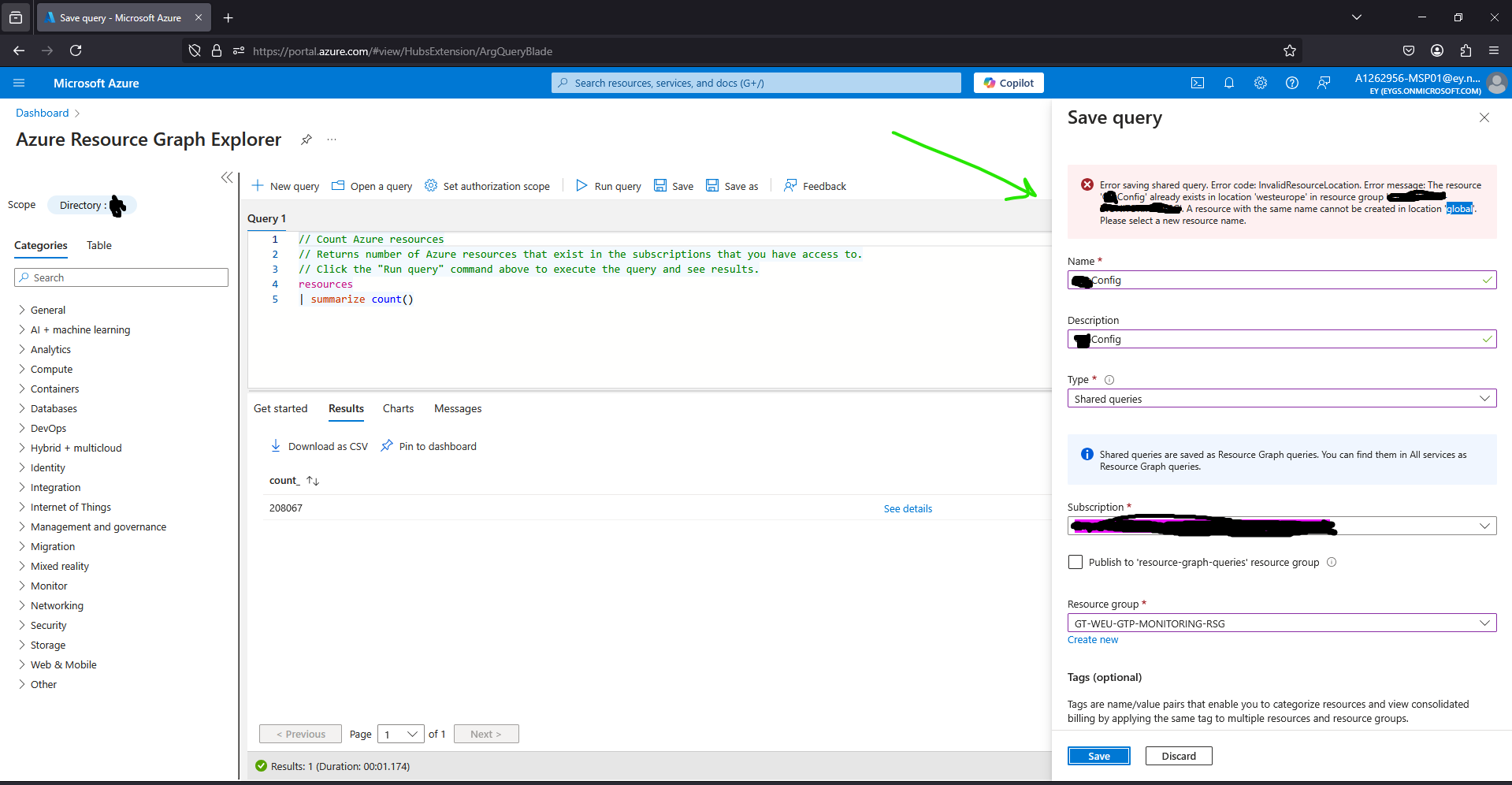Open the Pocket save icon

1409,50
